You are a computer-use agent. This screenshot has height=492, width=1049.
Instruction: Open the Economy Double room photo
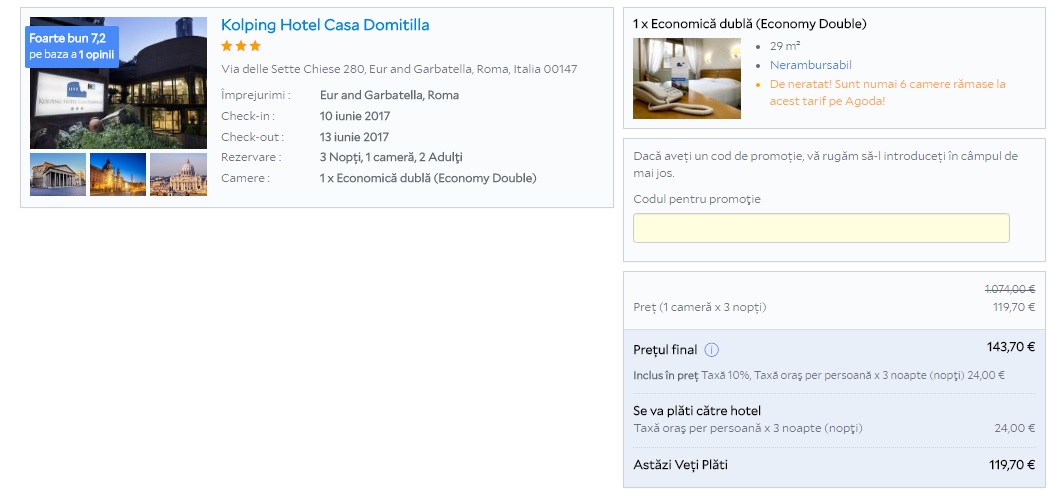click(686, 78)
